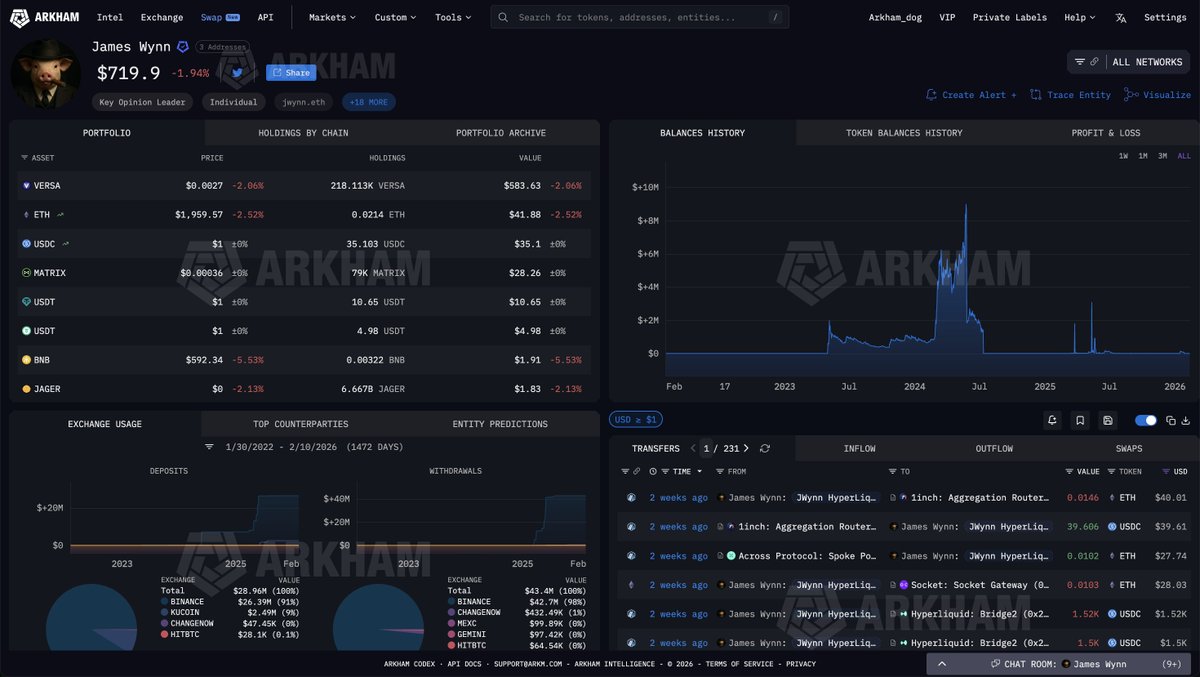Click the Share button
The height and width of the screenshot is (677, 1200).
290,72
